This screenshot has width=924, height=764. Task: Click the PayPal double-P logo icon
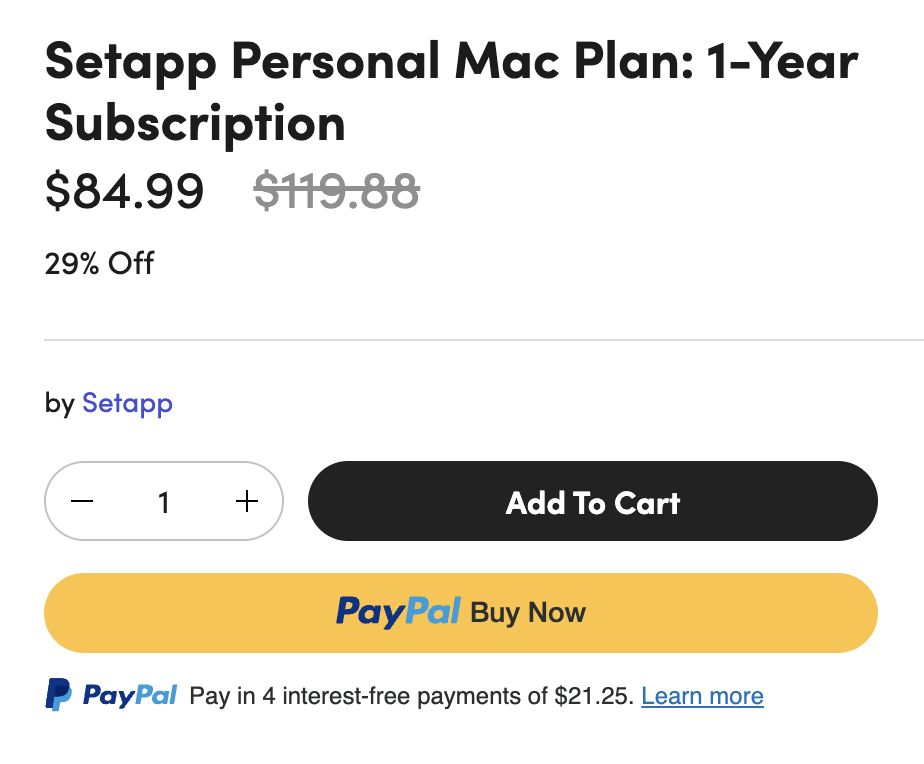(58, 694)
